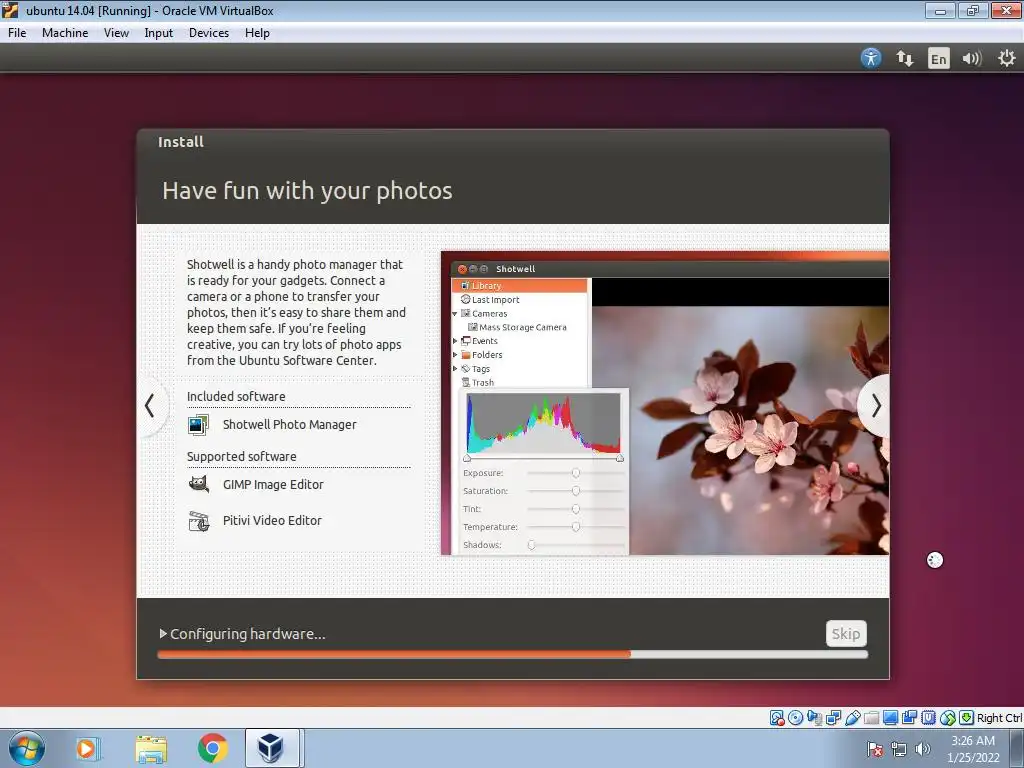
Task: Click VirtualBox CPU virtualization chip icon
Action: [928, 718]
